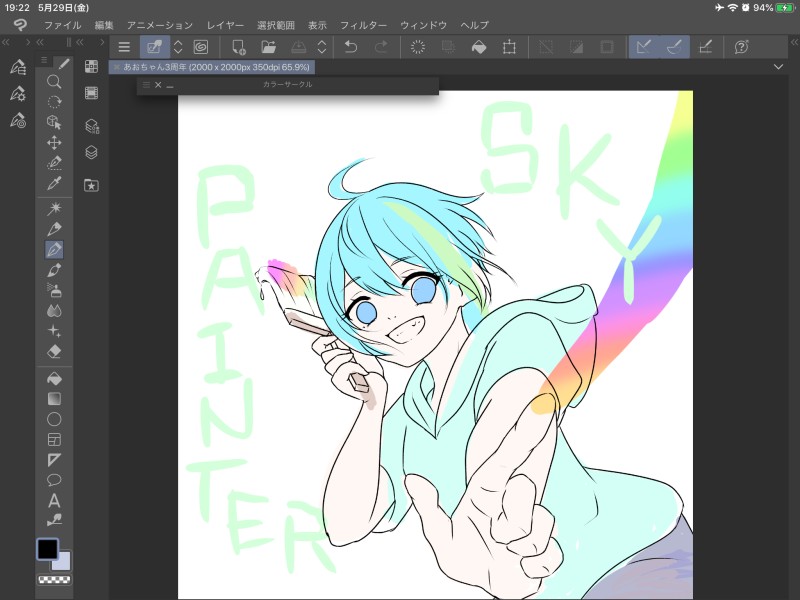Image resolution: width=800 pixels, height=600 pixels.
Task: Open the レイヤー menu
Action: pos(225,25)
